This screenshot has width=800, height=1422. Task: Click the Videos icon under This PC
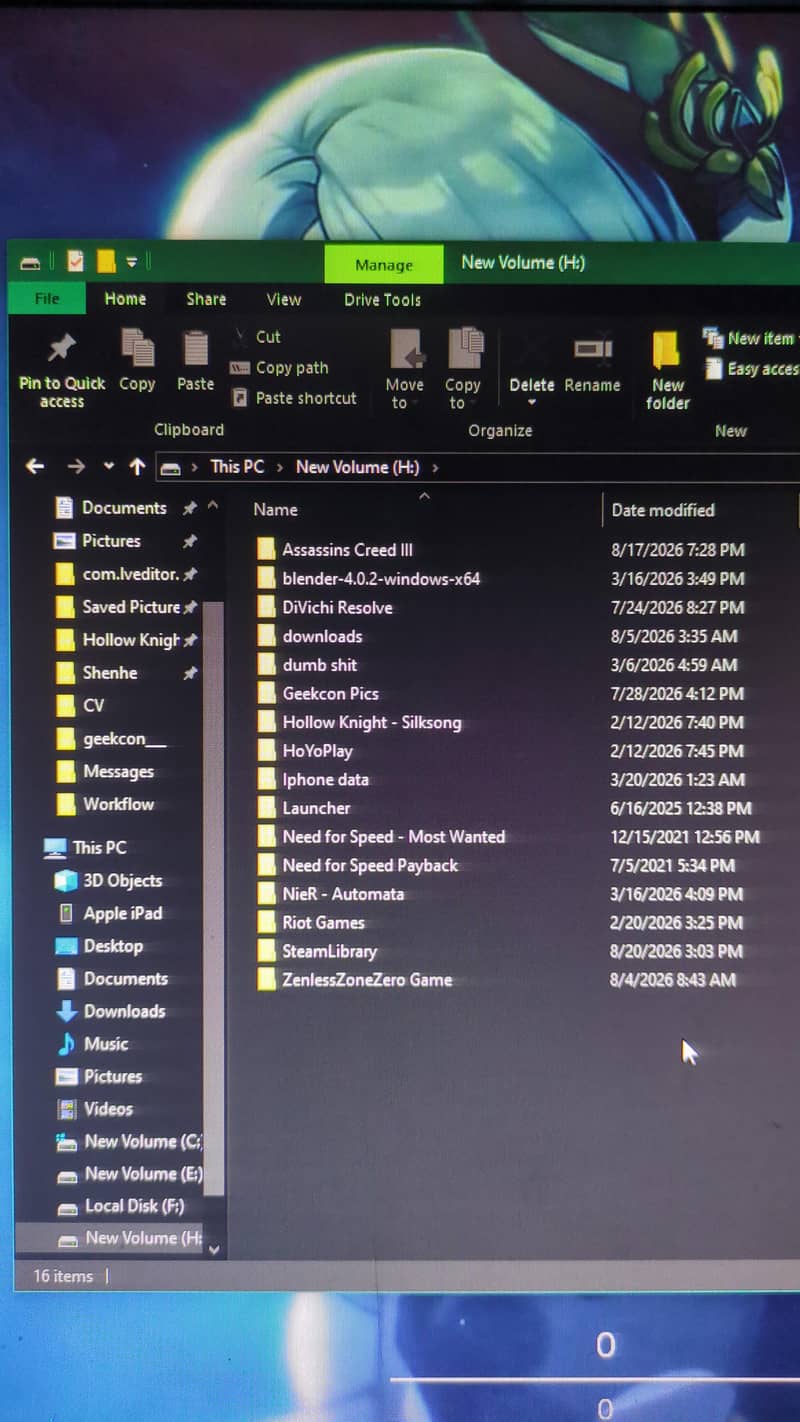pos(67,1109)
